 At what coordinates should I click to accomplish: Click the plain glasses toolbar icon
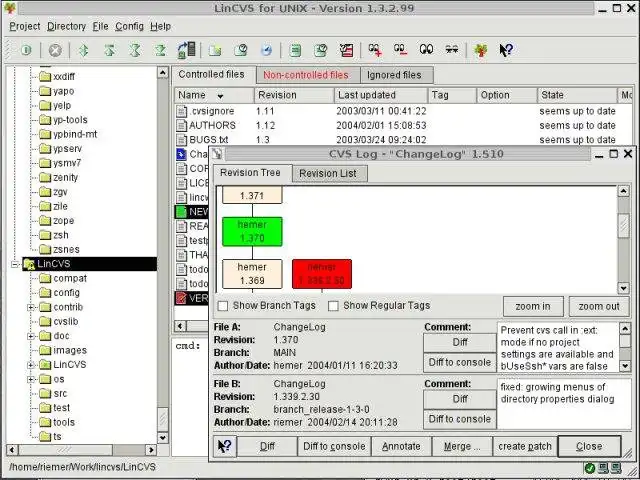click(426, 50)
